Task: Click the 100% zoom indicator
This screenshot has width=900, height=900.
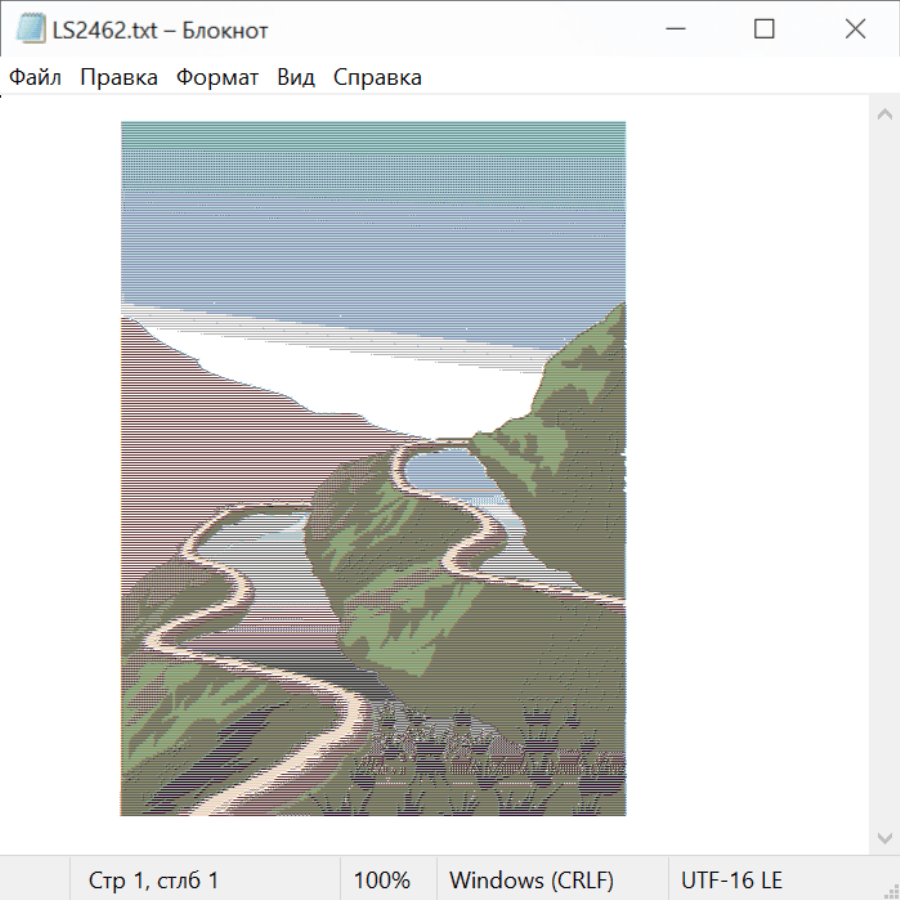Action: pos(388,879)
